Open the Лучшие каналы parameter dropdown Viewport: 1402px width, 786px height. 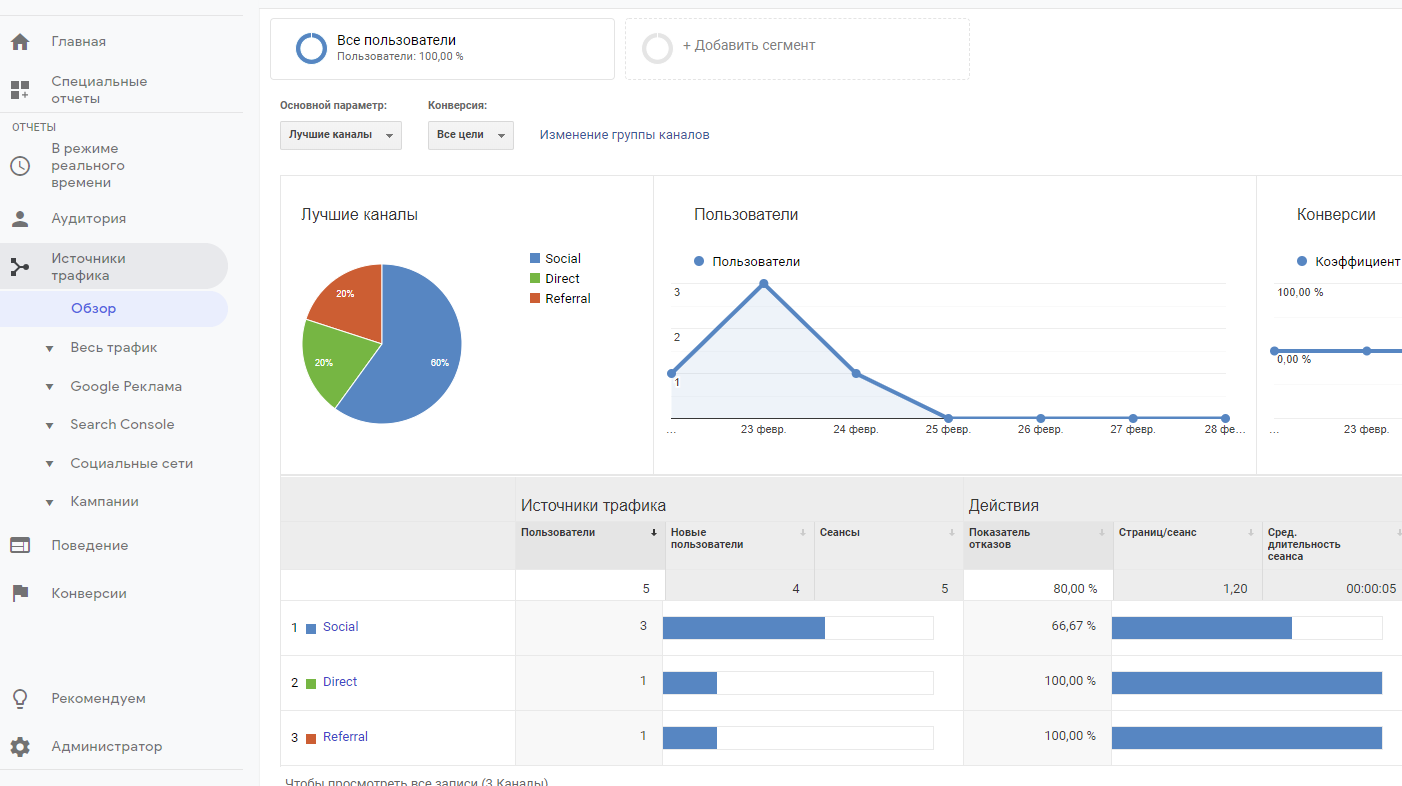(341, 135)
